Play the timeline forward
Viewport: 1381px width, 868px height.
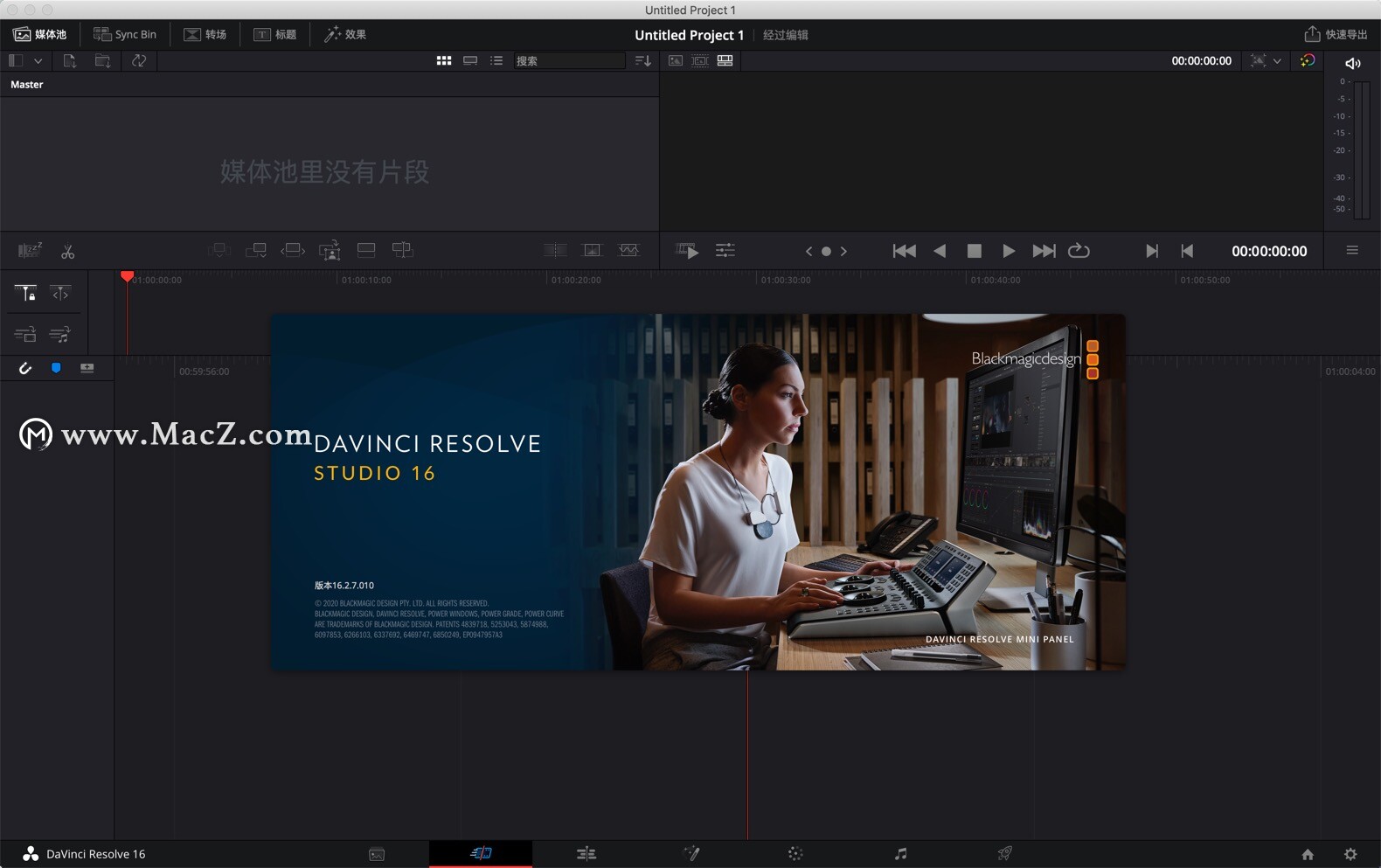tap(1009, 251)
